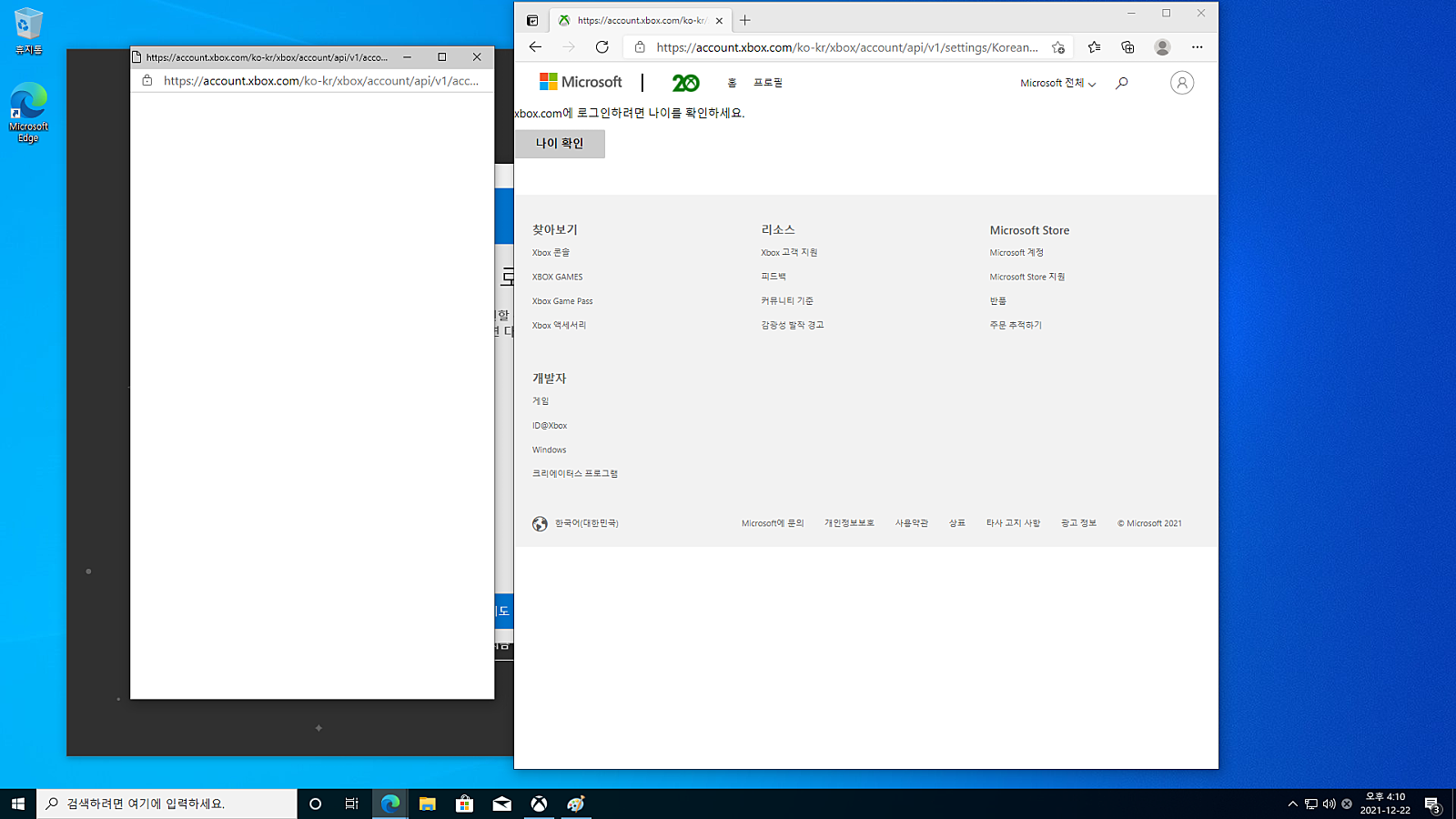Open the Windows Start menu
This screenshot has width=1456, height=819.
[18, 804]
